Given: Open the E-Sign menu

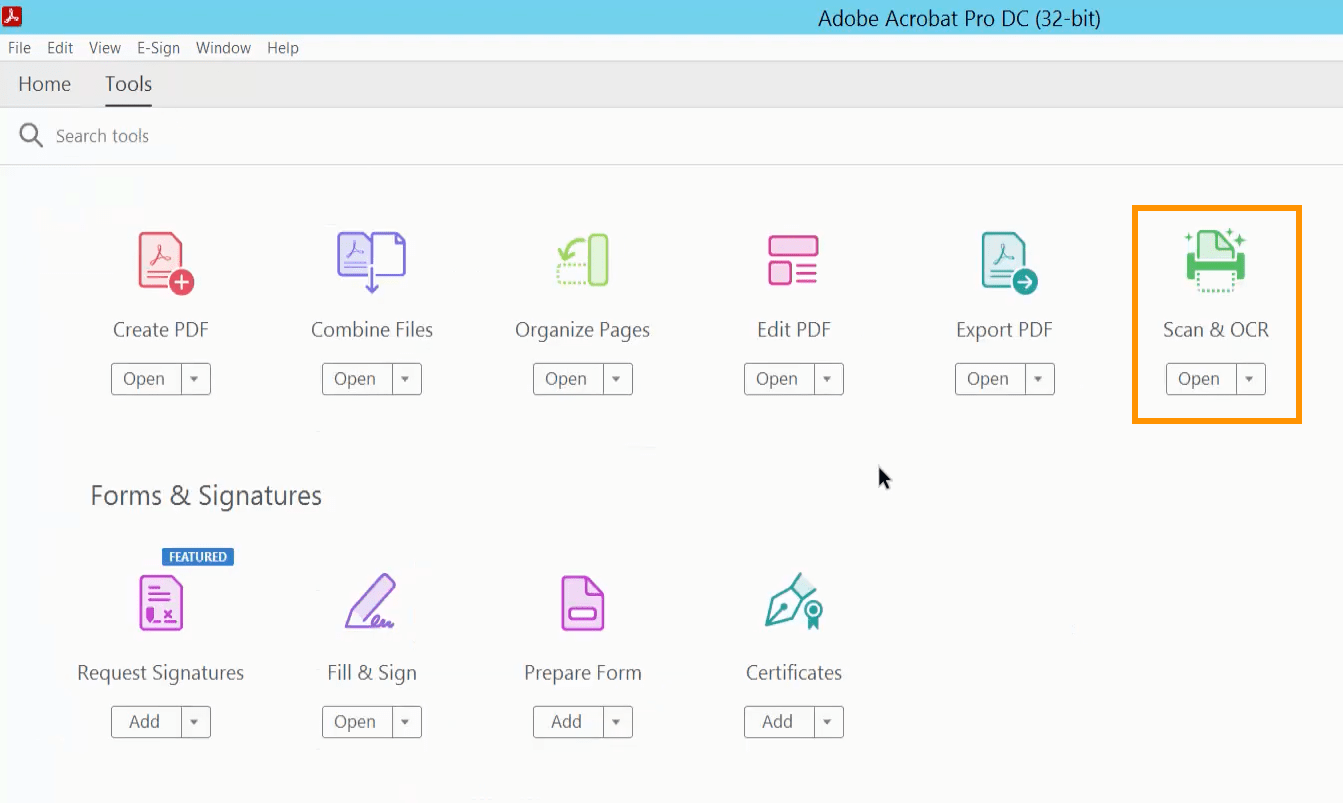Looking at the screenshot, I should (x=158, y=48).
